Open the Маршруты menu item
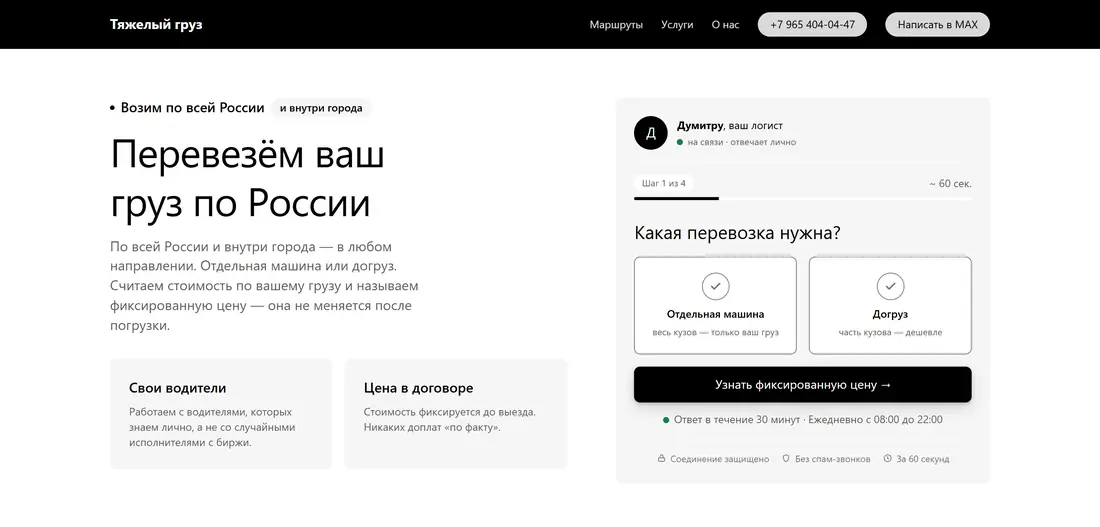 click(x=616, y=25)
